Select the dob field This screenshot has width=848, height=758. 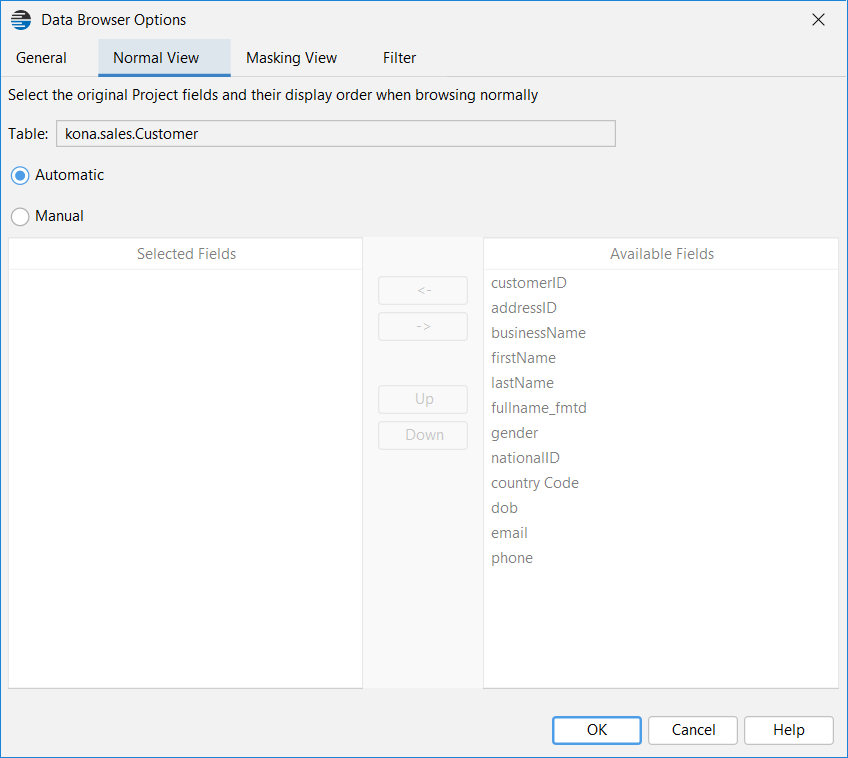coord(661,508)
